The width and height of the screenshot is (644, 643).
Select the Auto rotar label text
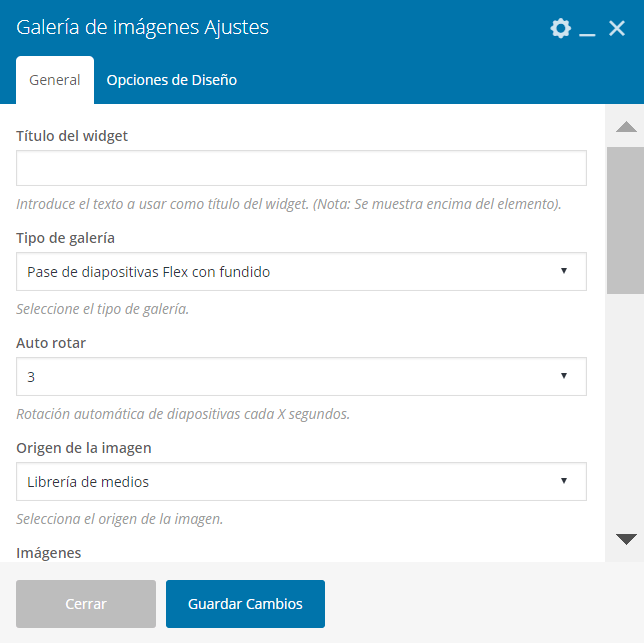pyautogui.click(x=51, y=343)
